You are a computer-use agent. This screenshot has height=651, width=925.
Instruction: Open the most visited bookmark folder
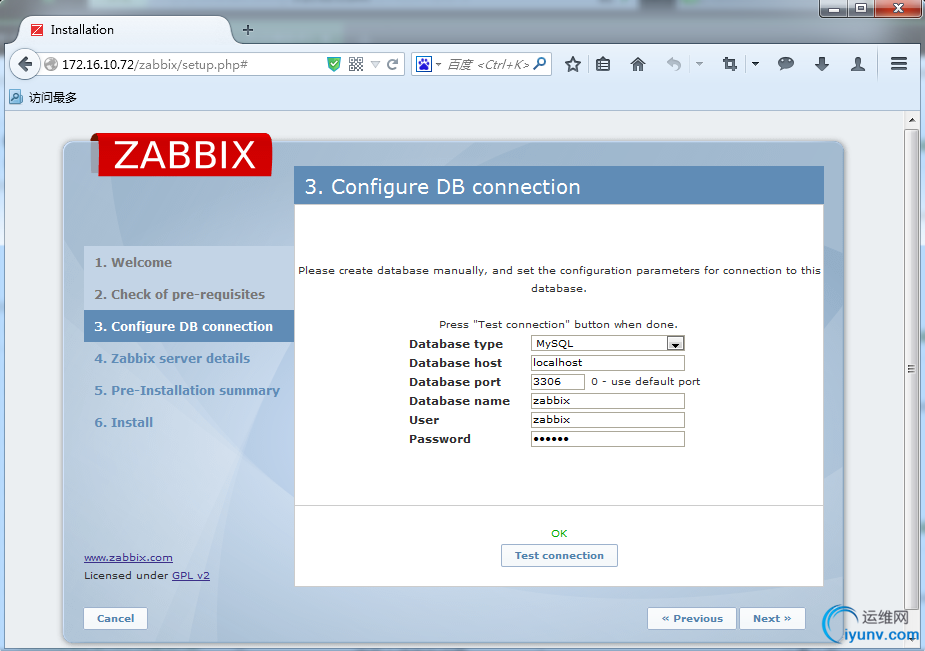point(44,97)
